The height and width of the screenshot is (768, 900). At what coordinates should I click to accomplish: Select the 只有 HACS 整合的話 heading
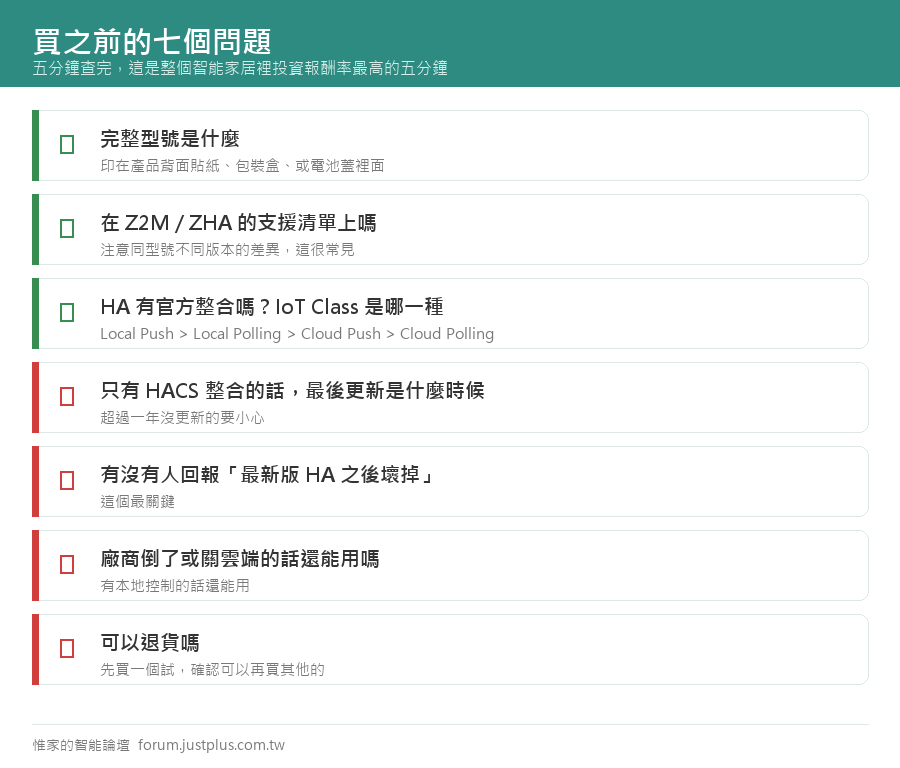[x=292, y=390]
